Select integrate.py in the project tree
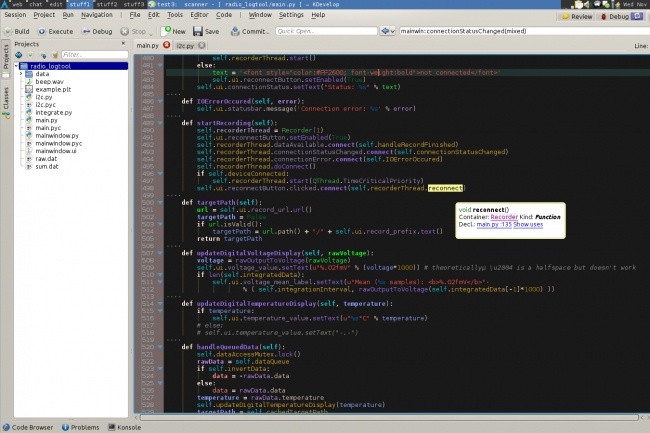Viewport: 650px width, 433px height. tap(53, 113)
